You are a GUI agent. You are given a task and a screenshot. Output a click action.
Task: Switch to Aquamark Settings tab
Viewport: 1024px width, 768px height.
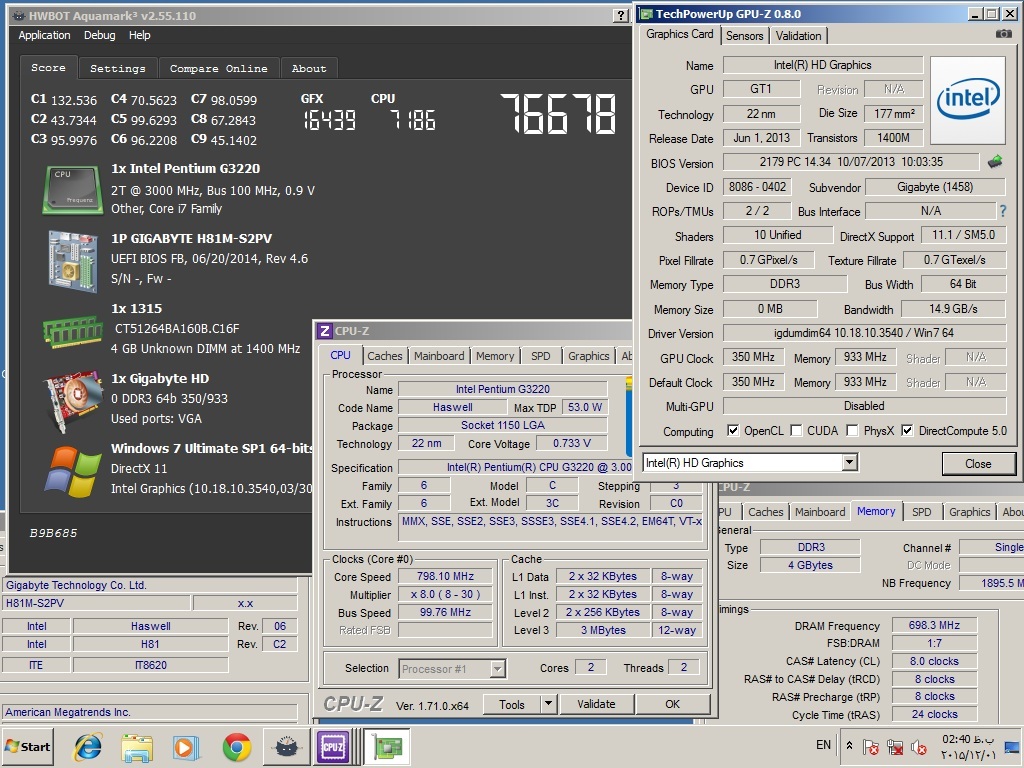pos(118,68)
